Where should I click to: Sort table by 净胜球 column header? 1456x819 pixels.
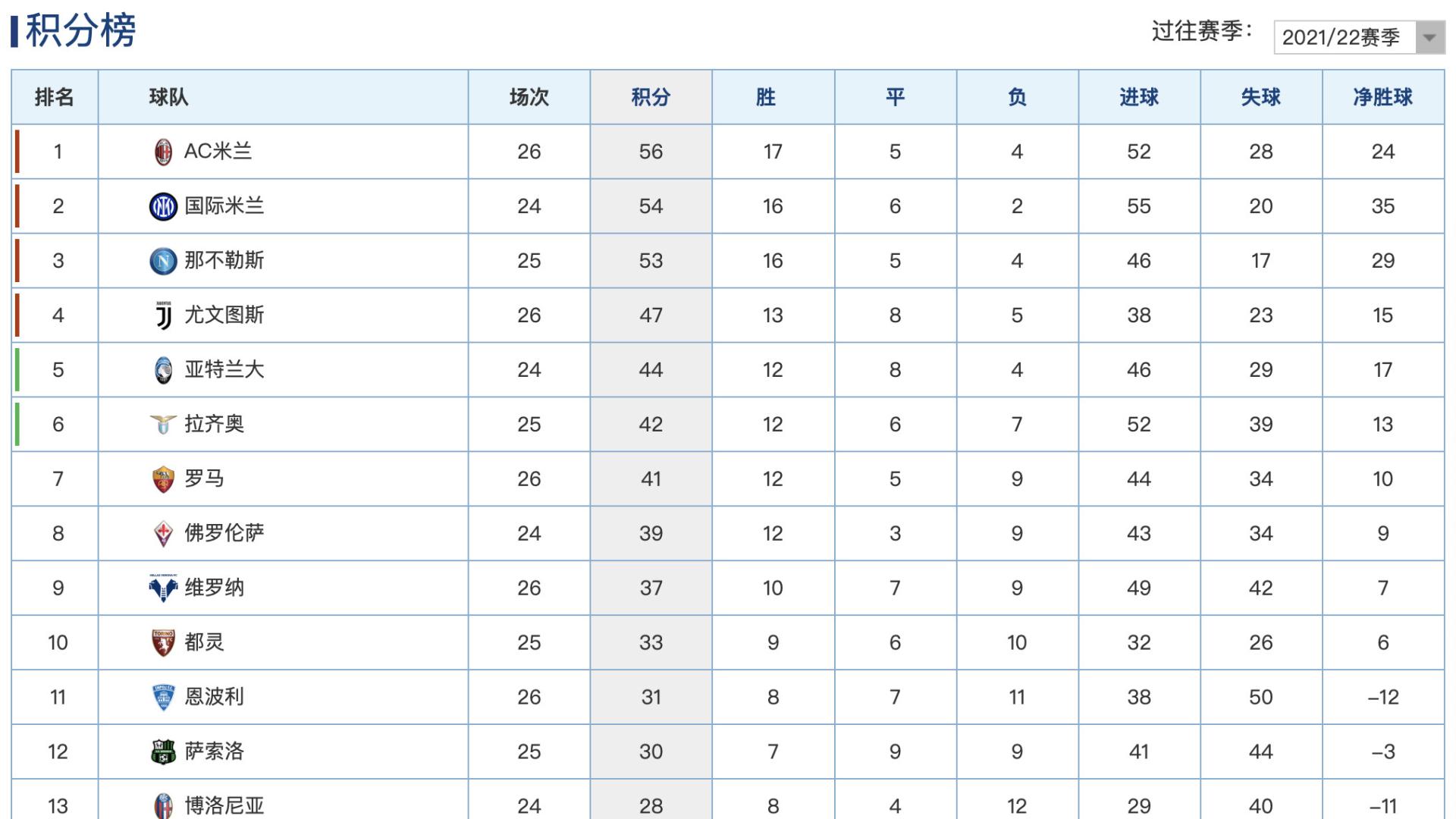(1382, 97)
